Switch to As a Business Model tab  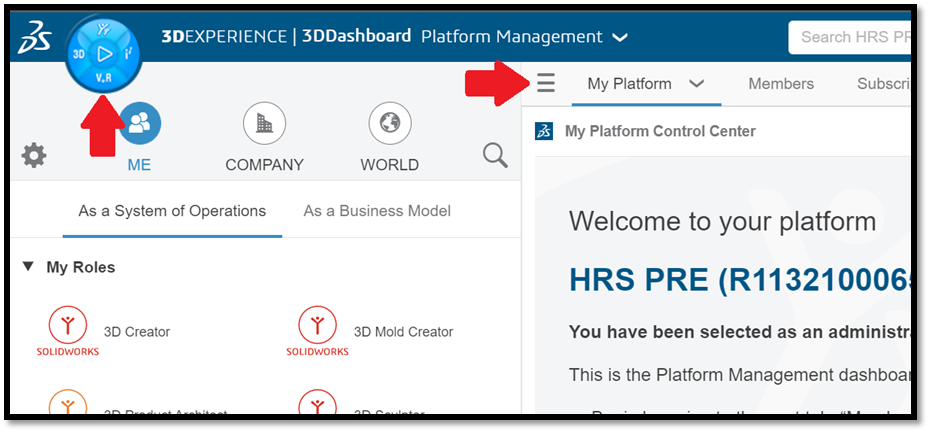click(377, 211)
